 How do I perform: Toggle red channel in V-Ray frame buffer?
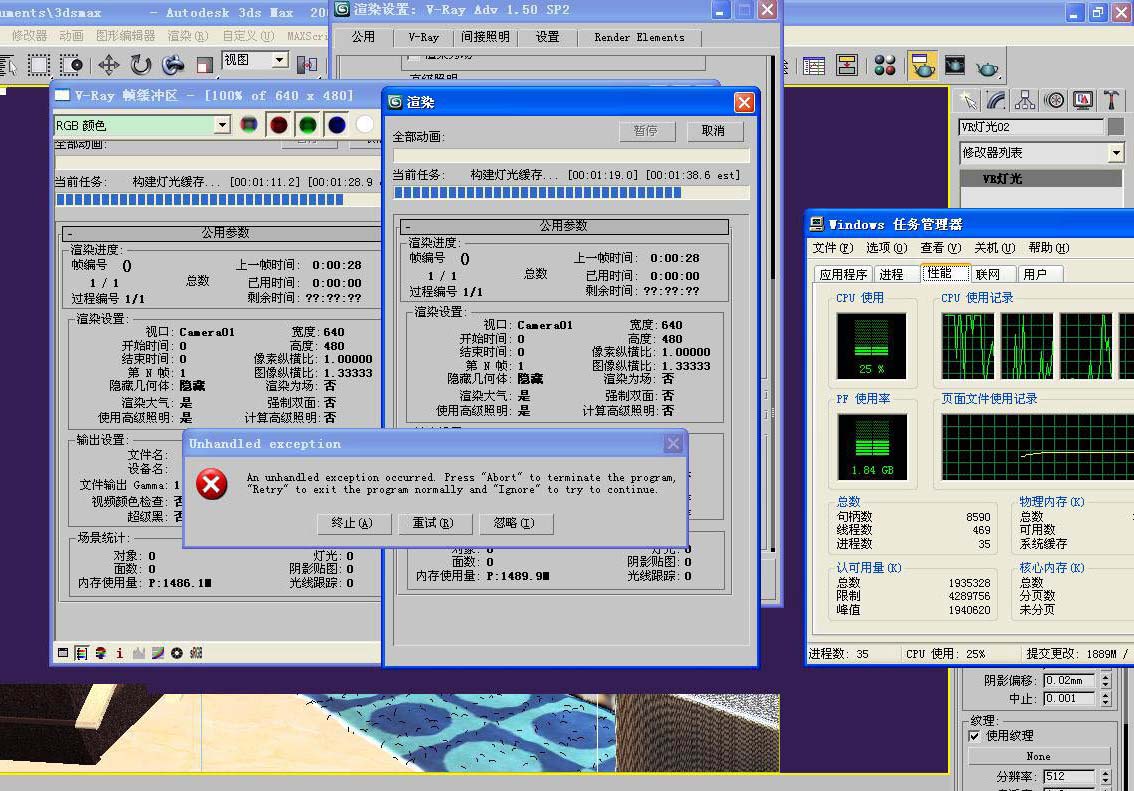click(279, 125)
